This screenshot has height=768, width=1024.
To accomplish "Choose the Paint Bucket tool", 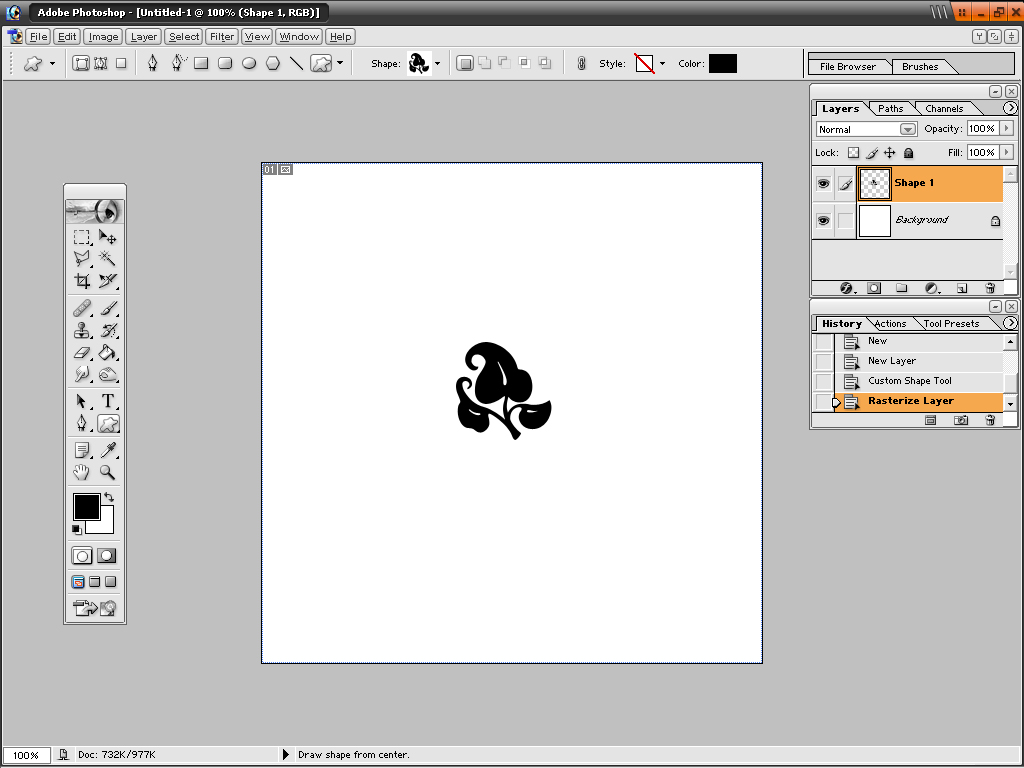I will coord(108,353).
